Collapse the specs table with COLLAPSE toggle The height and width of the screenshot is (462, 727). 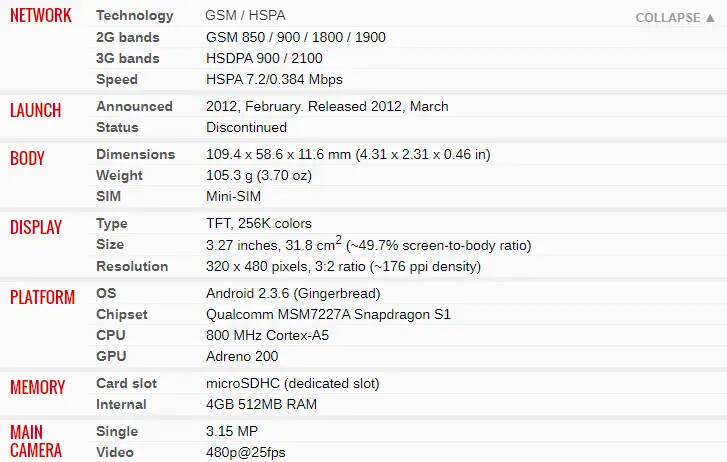click(673, 17)
